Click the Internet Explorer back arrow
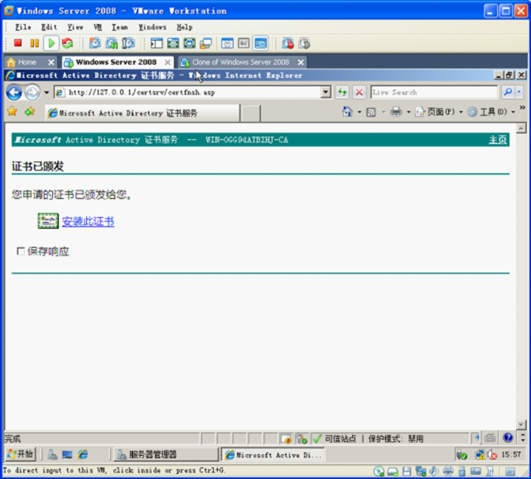This screenshot has height=479, width=531. (14, 92)
